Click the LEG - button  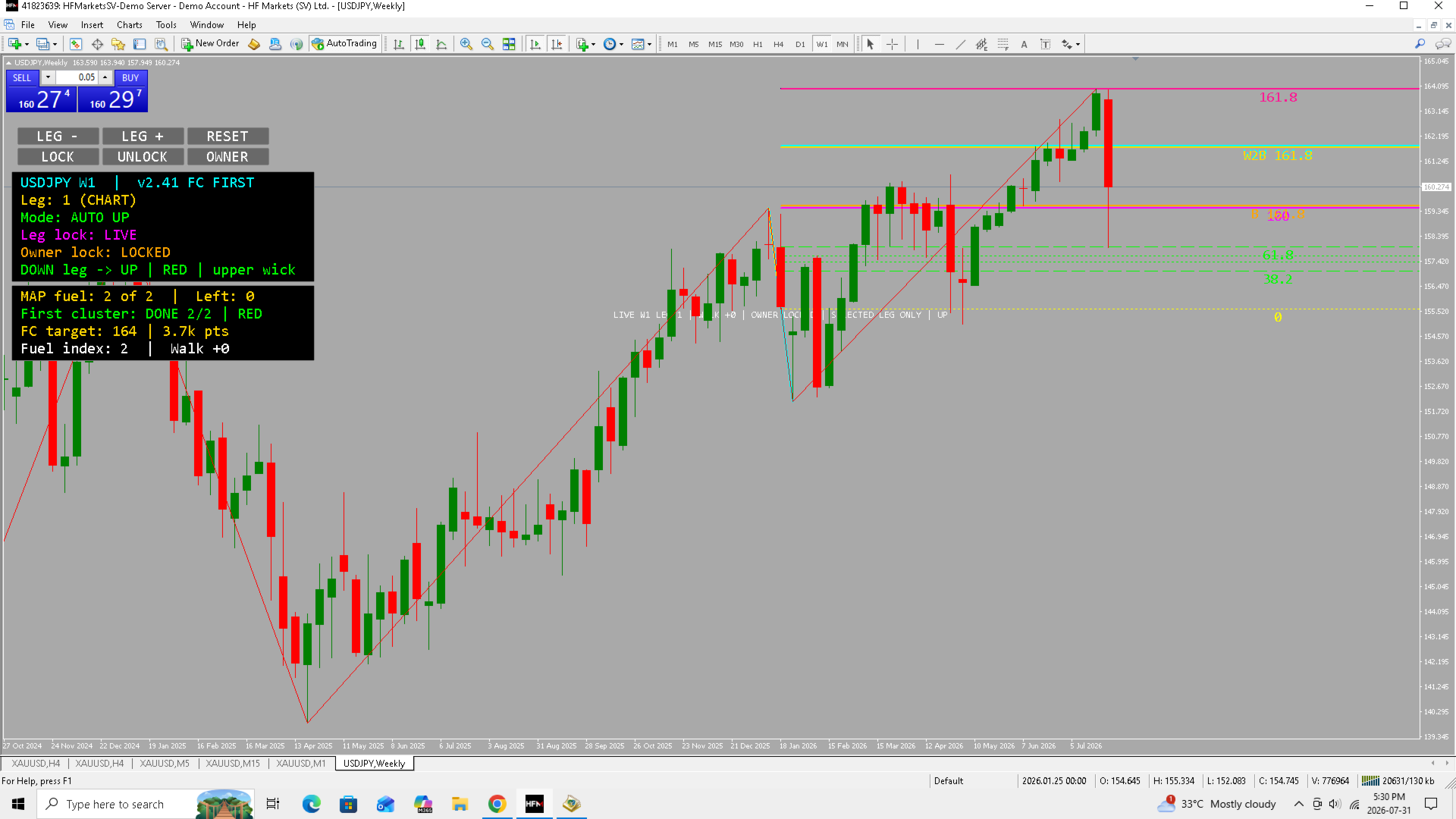point(58,136)
